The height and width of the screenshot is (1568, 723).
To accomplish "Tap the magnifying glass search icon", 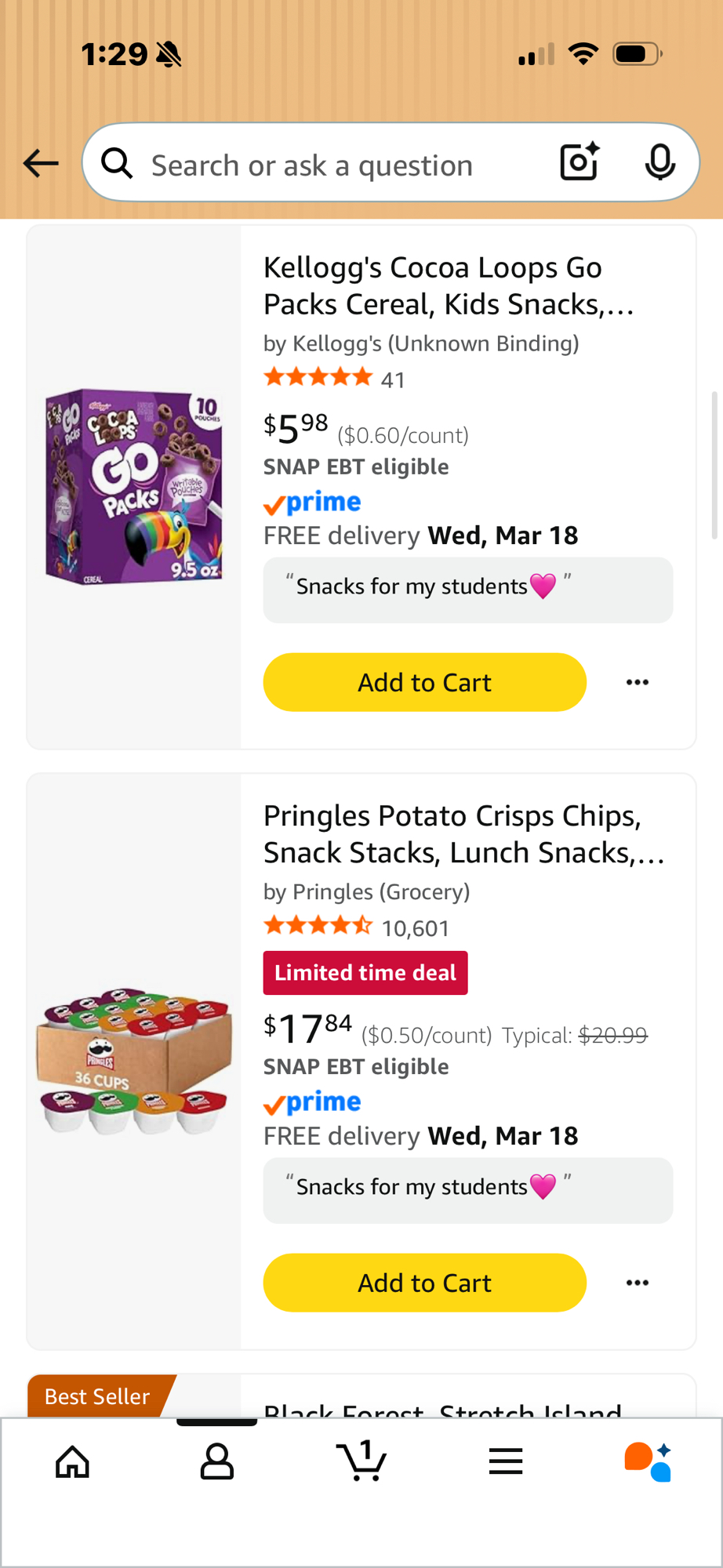I will (x=117, y=163).
